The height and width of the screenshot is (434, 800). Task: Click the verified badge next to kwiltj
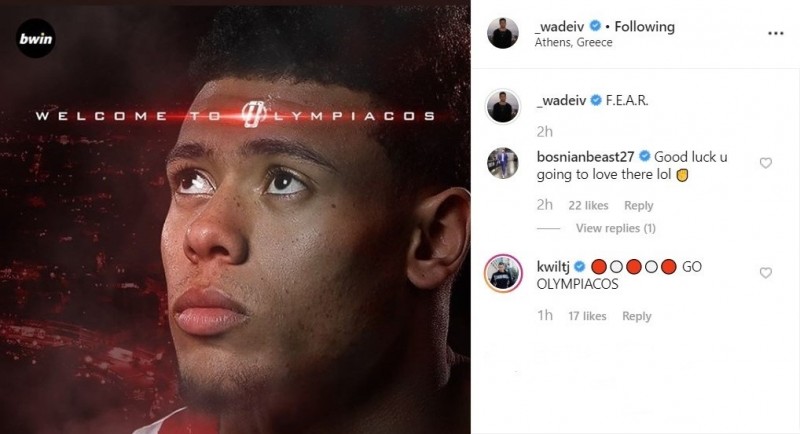coord(580,266)
